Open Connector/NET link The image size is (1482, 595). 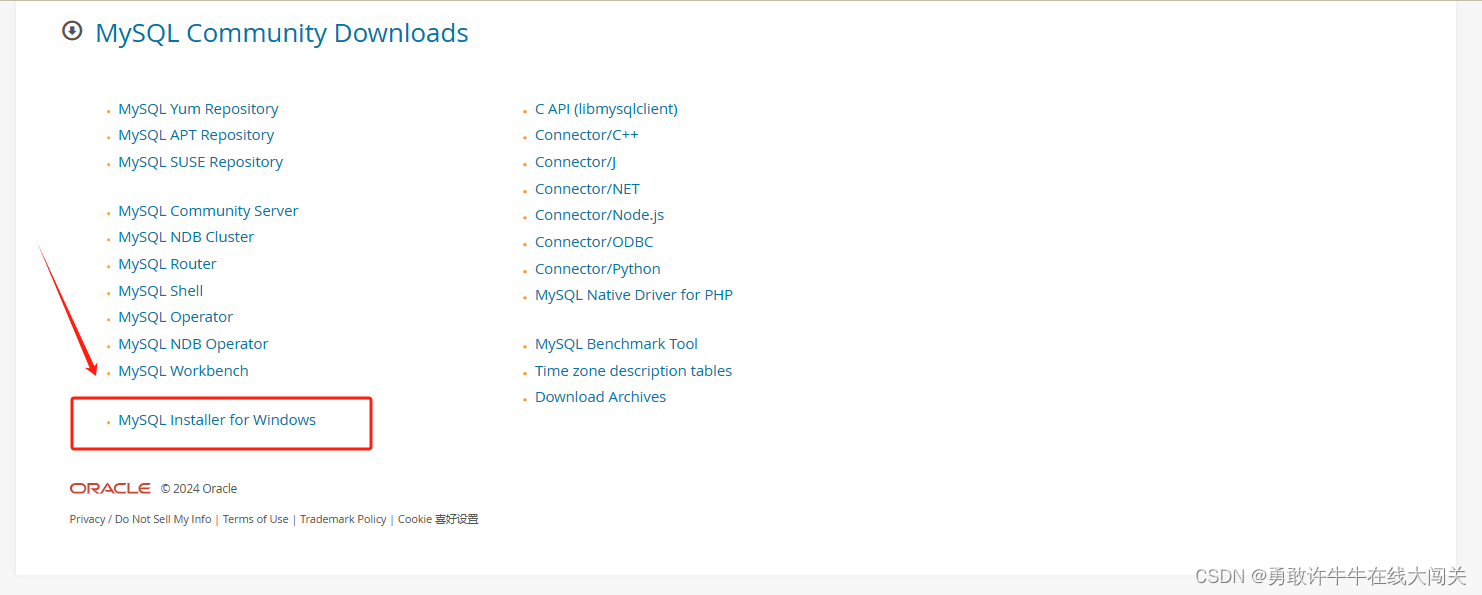pos(587,189)
